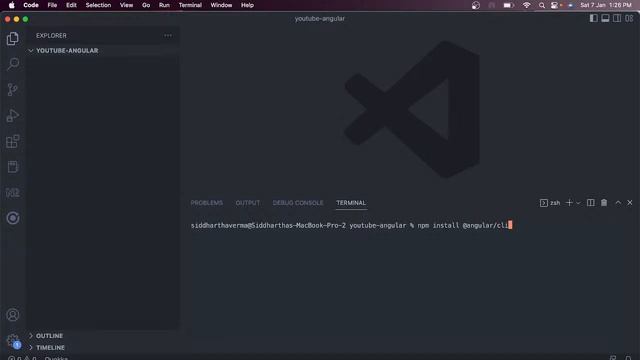Toggle secondary side bar visibility
Image resolution: width=640 pixels, height=360 pixels.
[617, 18]
